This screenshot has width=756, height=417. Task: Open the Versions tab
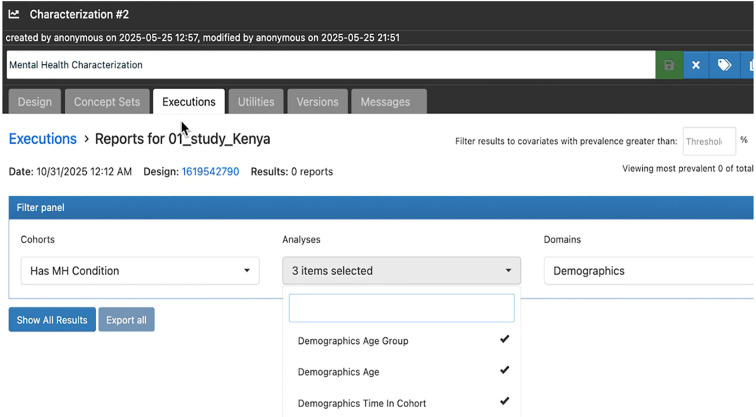pos(318,102)
